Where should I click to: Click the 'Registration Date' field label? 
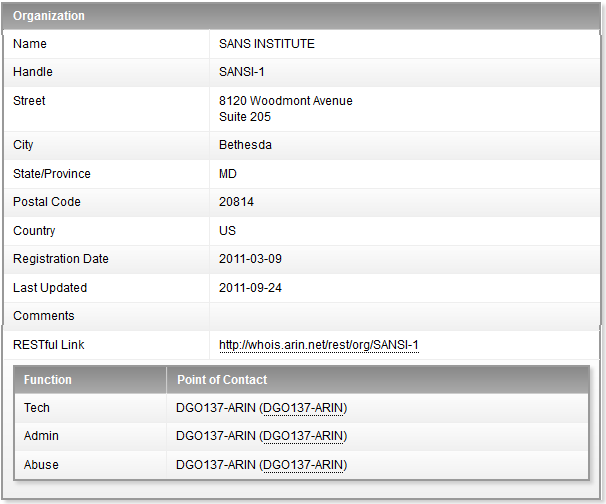coord(61,259)
